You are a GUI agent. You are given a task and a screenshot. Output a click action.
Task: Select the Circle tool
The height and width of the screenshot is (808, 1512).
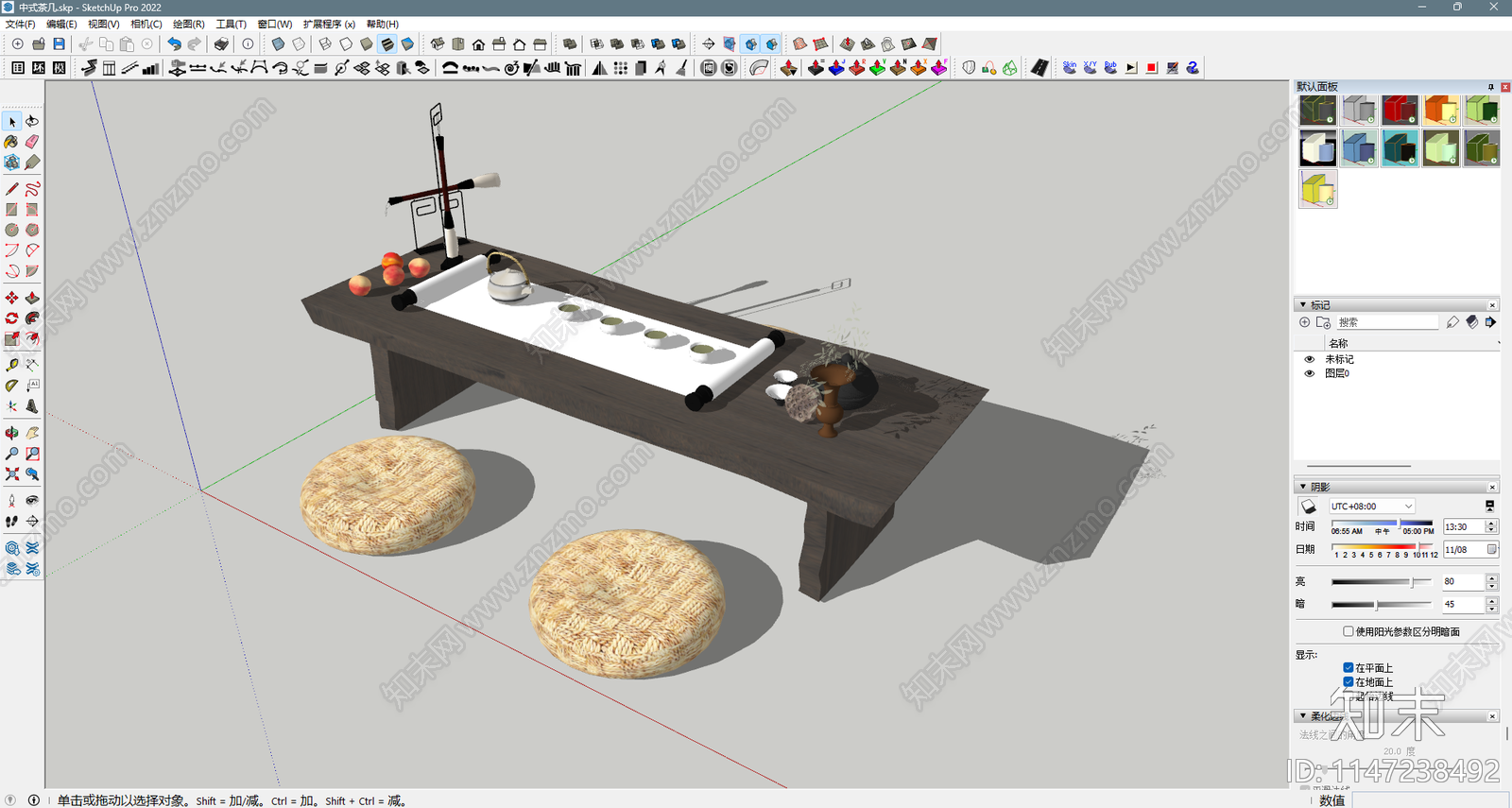point(12,230)
